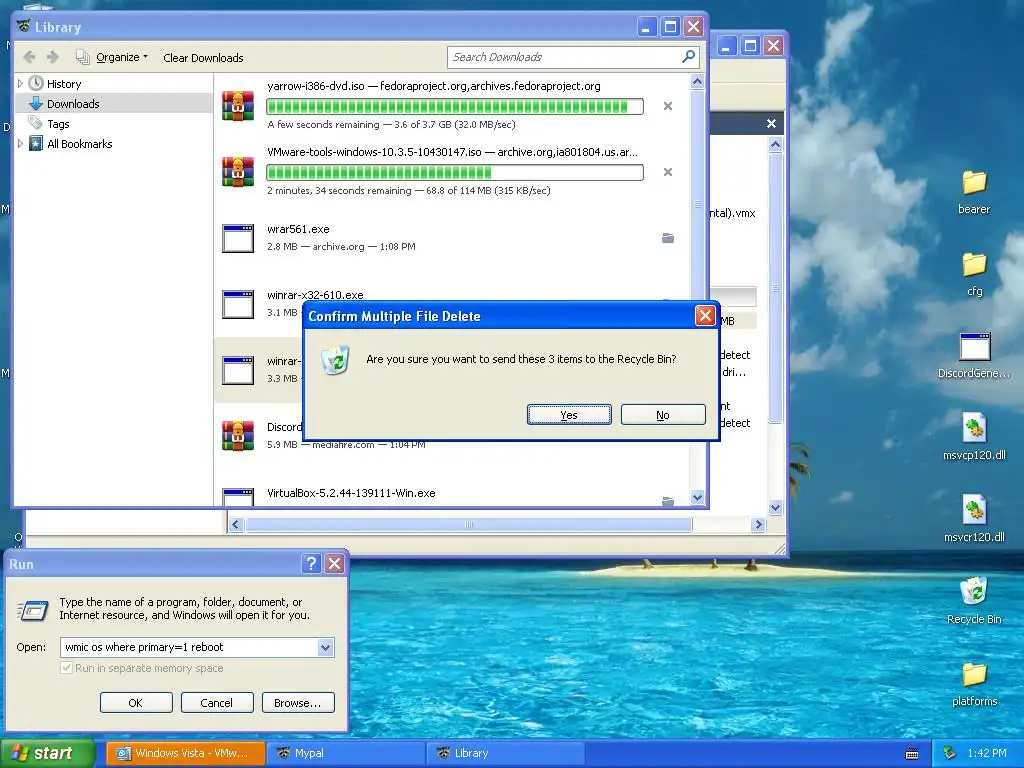Select History in the sidebar
Screen dimensions: 1024x768
click(x=63, y=84)
